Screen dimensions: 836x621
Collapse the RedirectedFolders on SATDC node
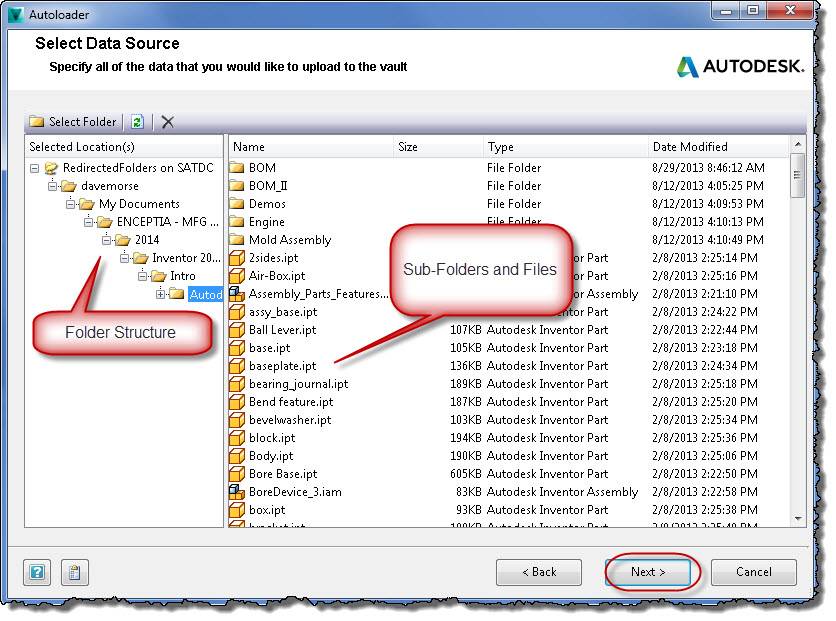35,168
